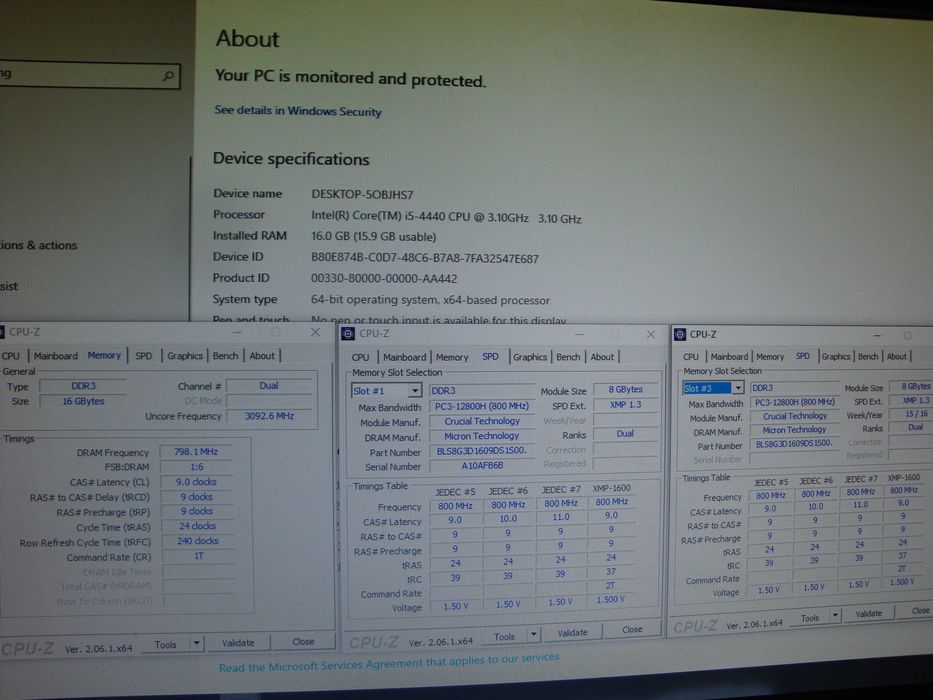Open See details in Windows Security link
933x700 pixels.
pyautogui.click(x=298, y=111)
